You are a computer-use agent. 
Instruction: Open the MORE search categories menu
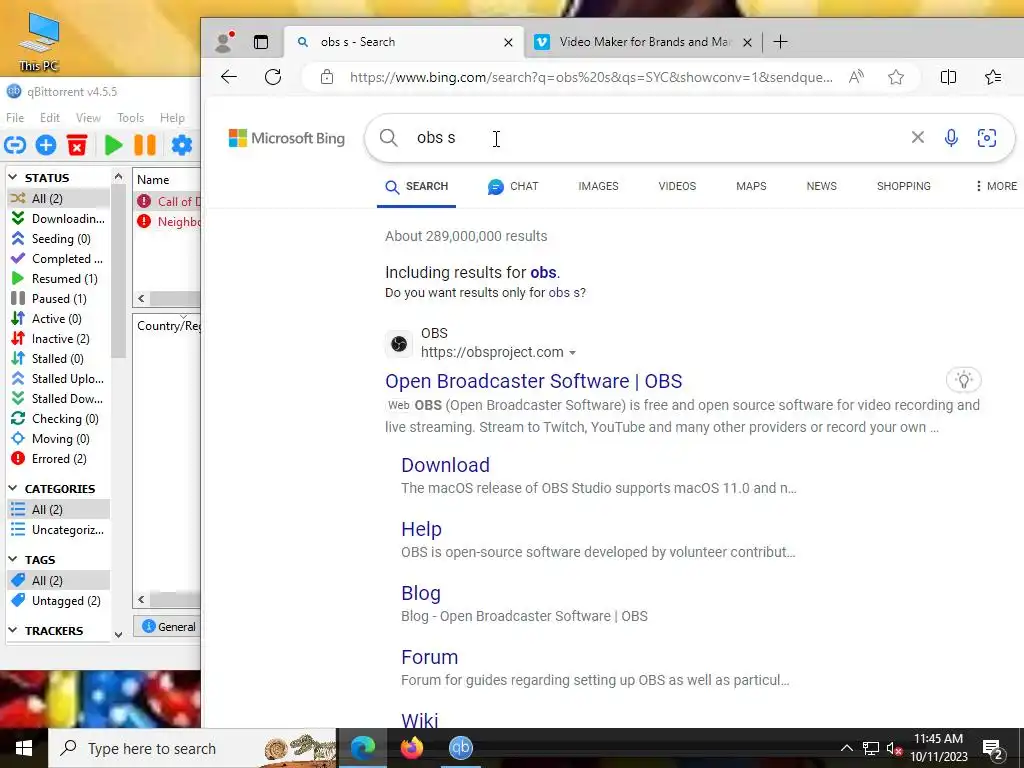point(996,186)
